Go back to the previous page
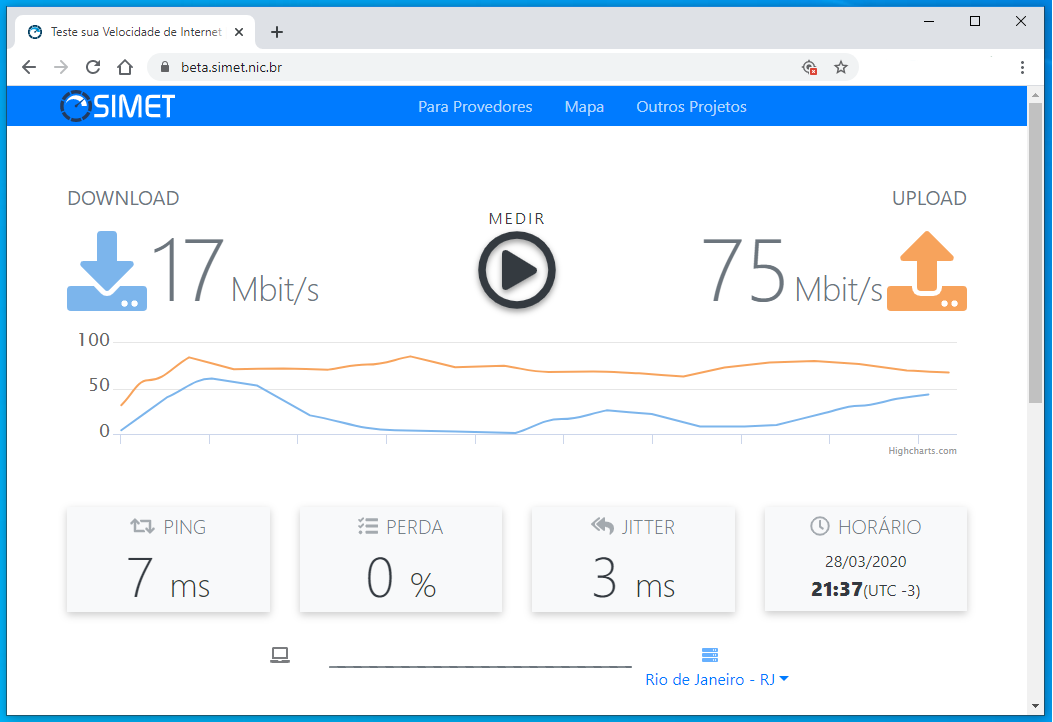1053x722 pixels. 29,67
